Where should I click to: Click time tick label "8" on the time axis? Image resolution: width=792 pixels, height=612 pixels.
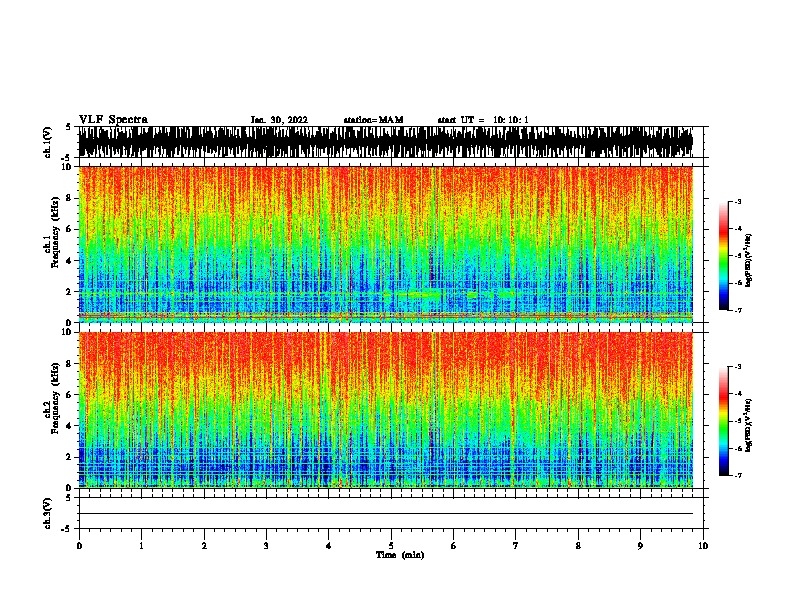[578, 546]
